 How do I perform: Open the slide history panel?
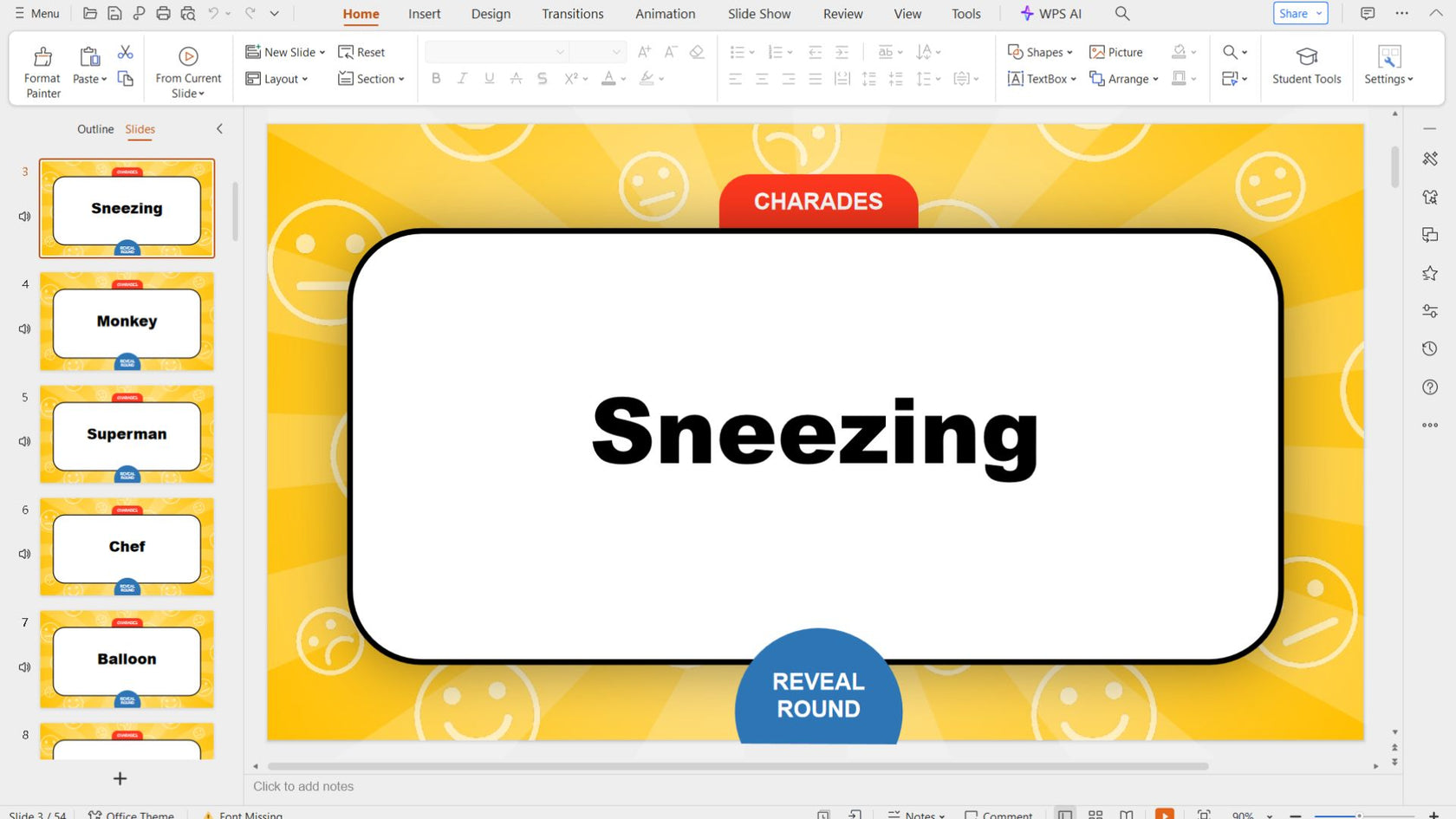[x=1430, y=348]
